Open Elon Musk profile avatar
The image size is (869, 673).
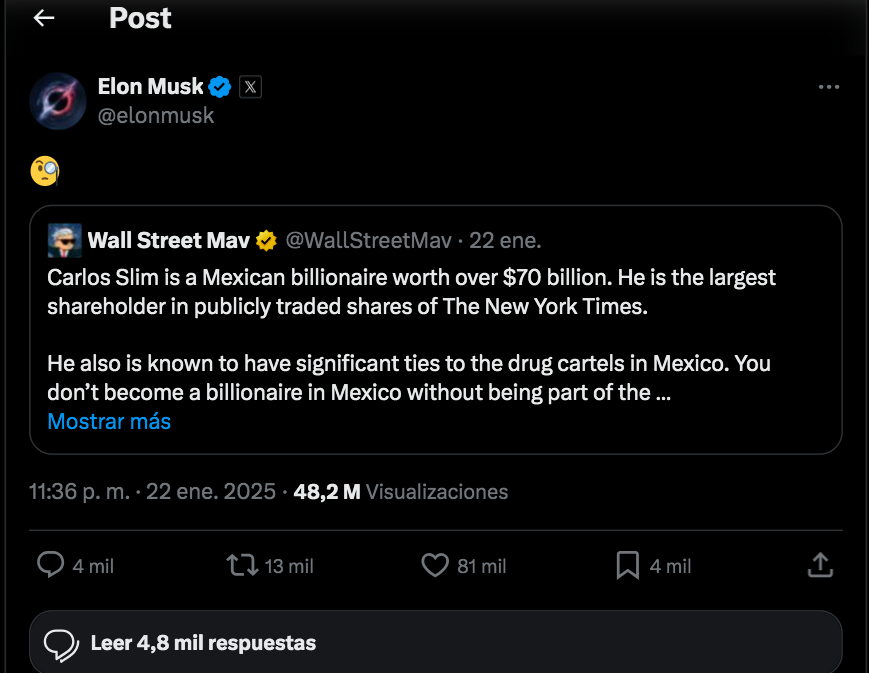click(x=57, y=101)
